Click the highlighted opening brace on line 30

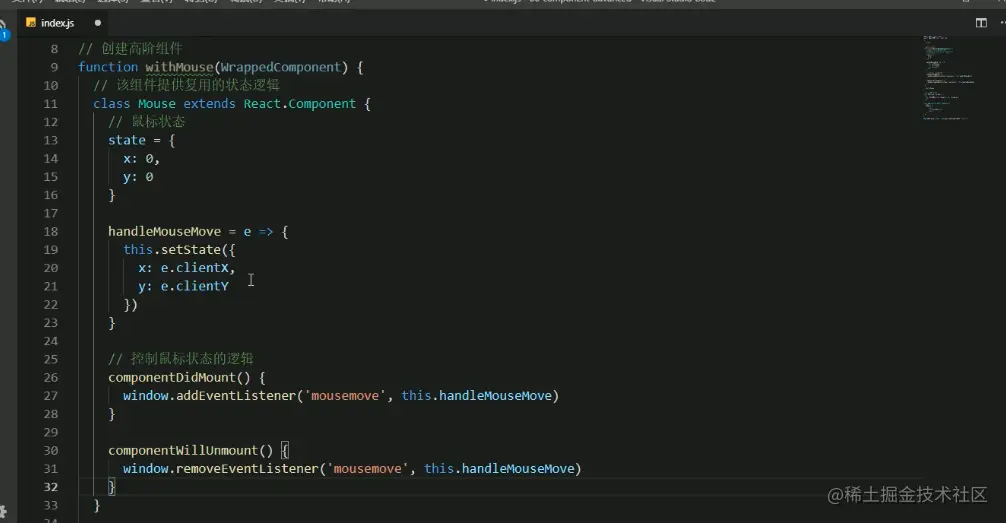point(285,451)
